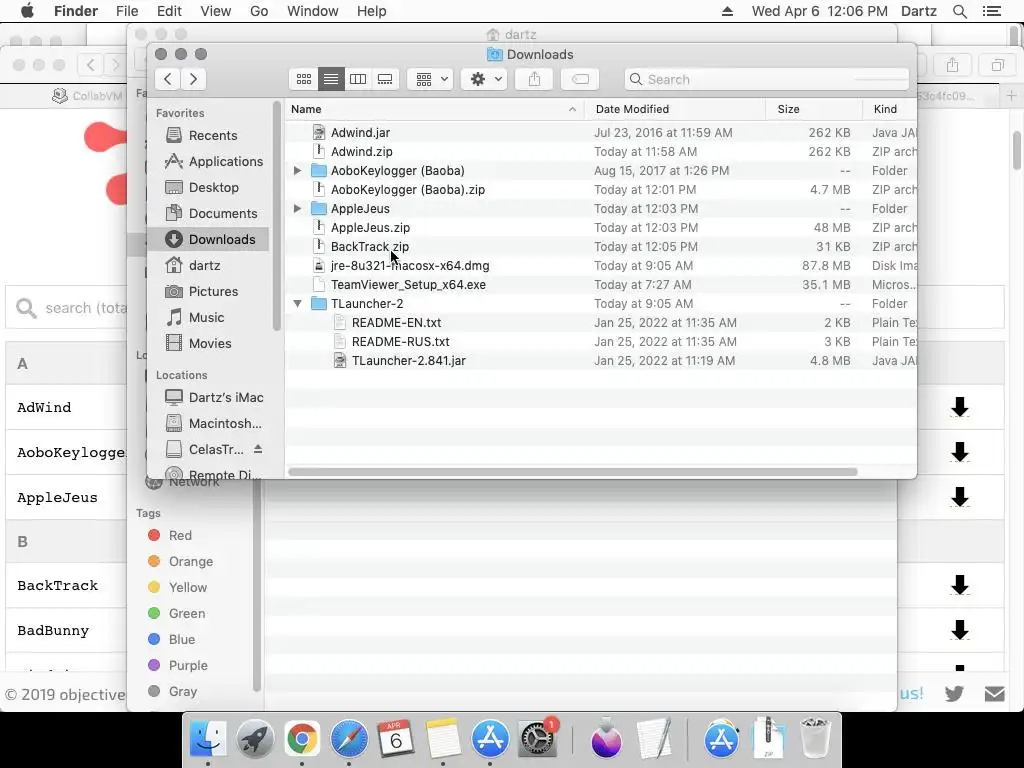Go back in Downloads window
The width and height of the screenshot is (1024, 768).
click(168, 79)
